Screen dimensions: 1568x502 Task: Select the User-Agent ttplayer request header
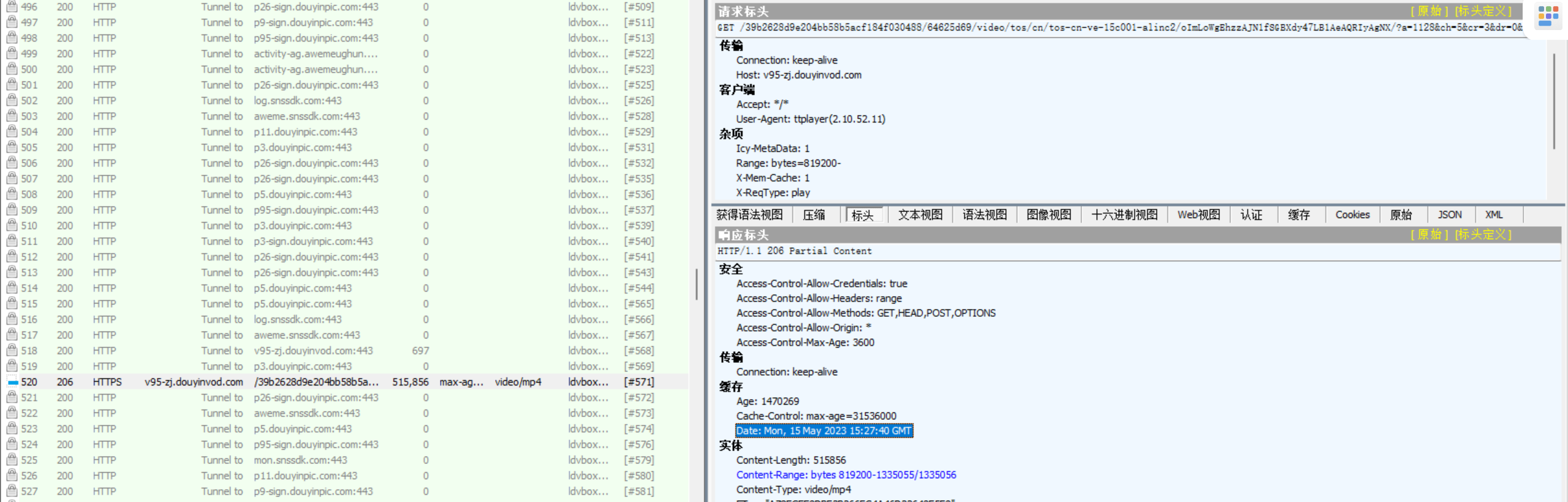[810, 119]
